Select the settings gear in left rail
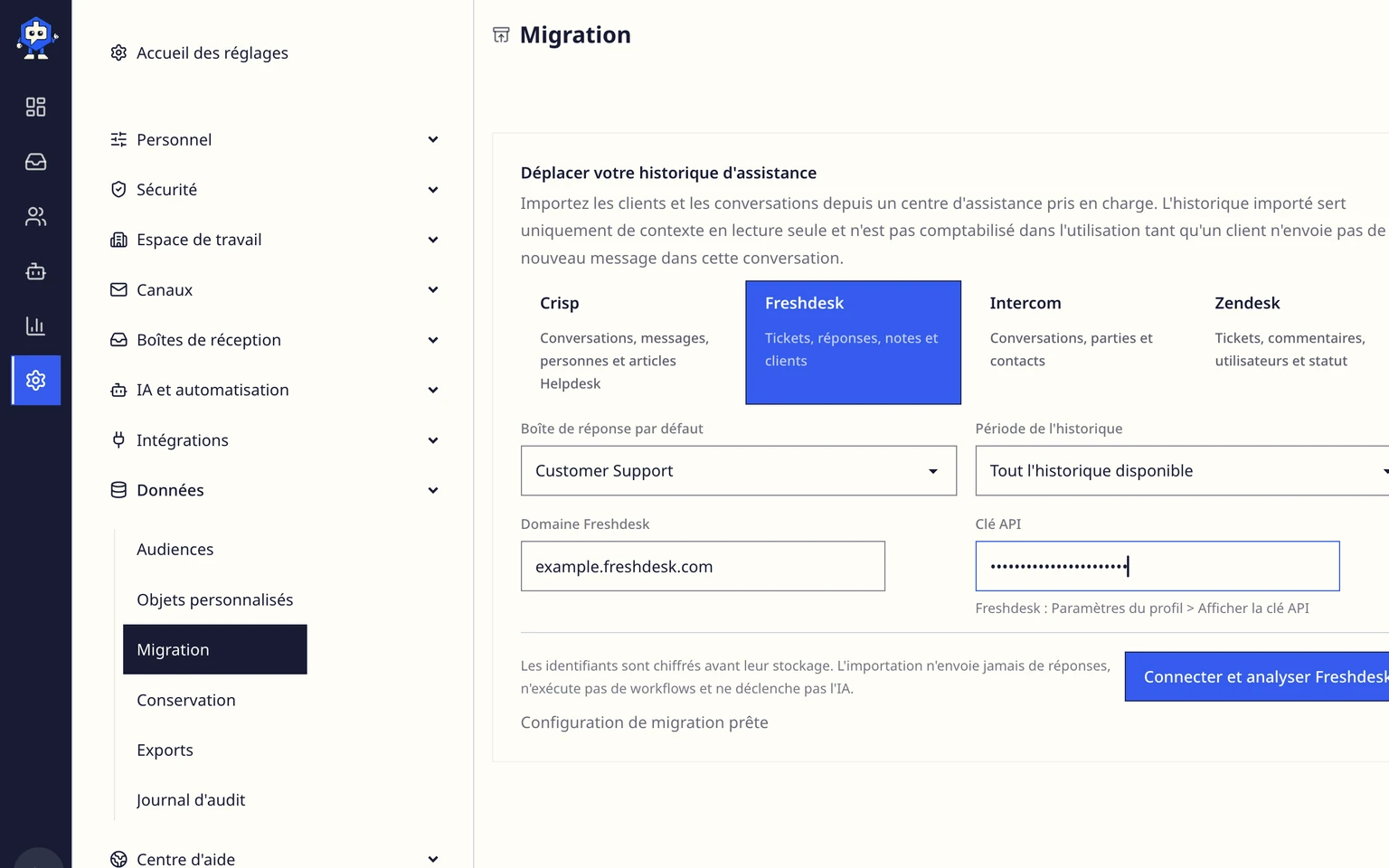Screen dimensions: 1389x868 pyautogui.click(x=36, y=380)
